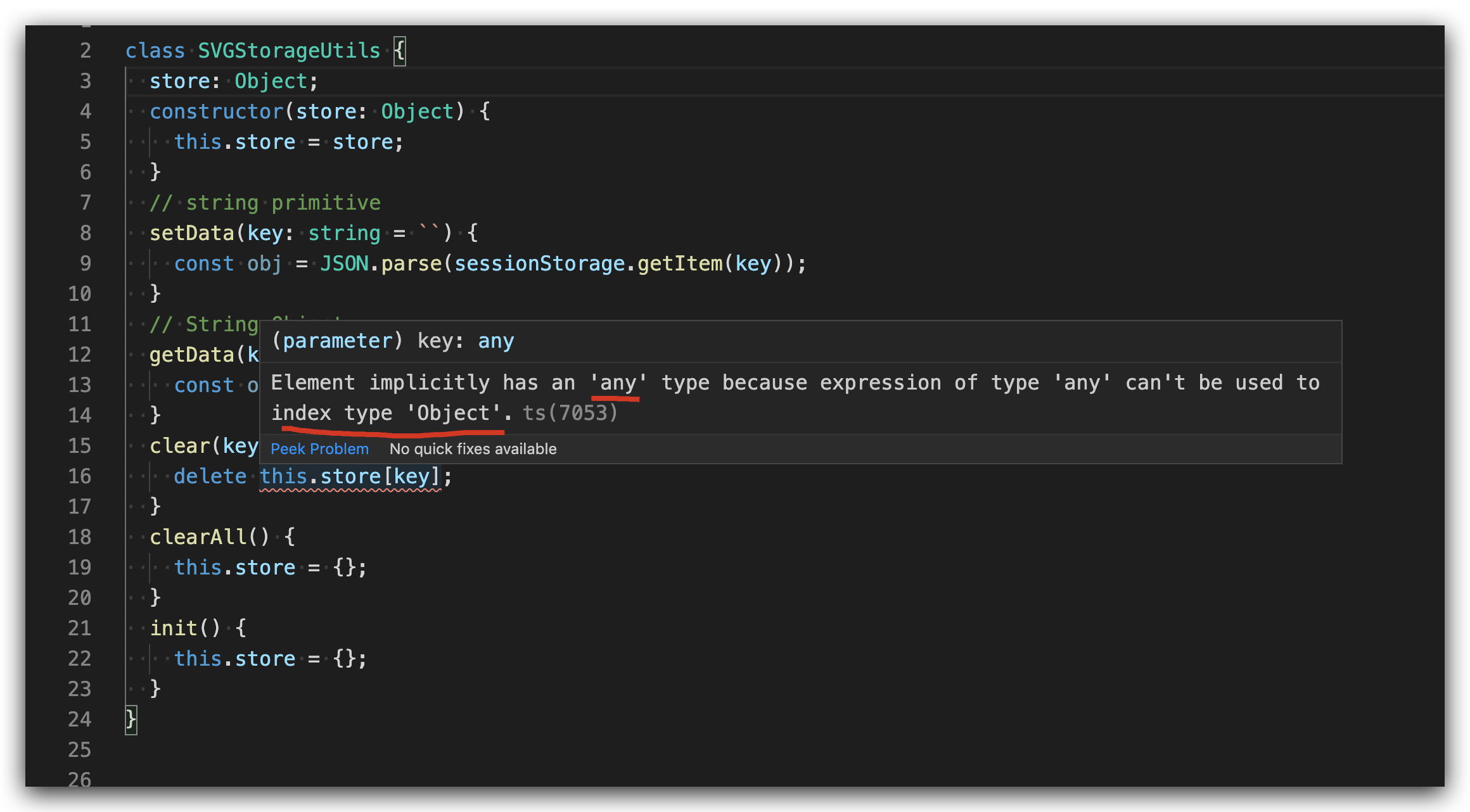
Task: Click the class name SVGStorageUtils
Action: tap(290, 51)
